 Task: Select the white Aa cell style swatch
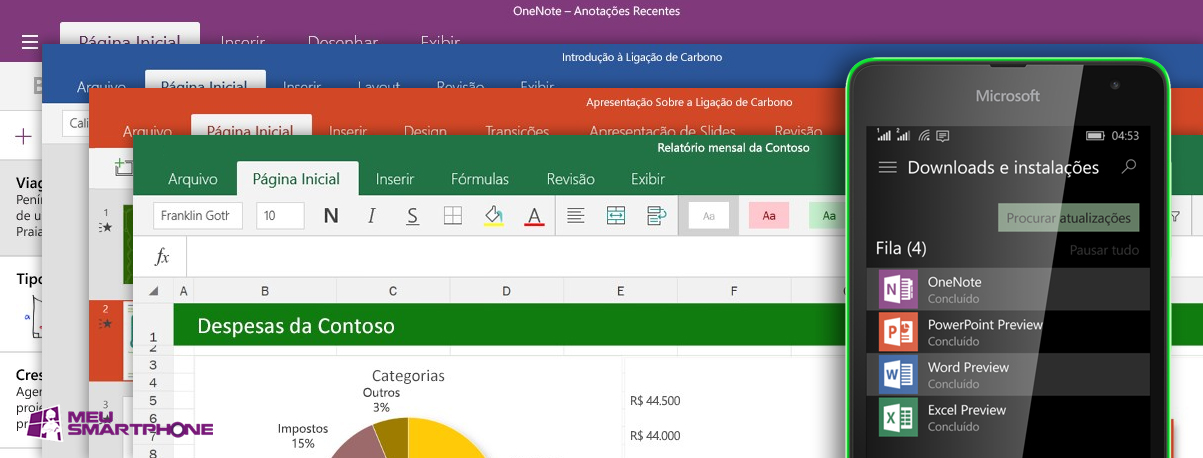(708, 215)
